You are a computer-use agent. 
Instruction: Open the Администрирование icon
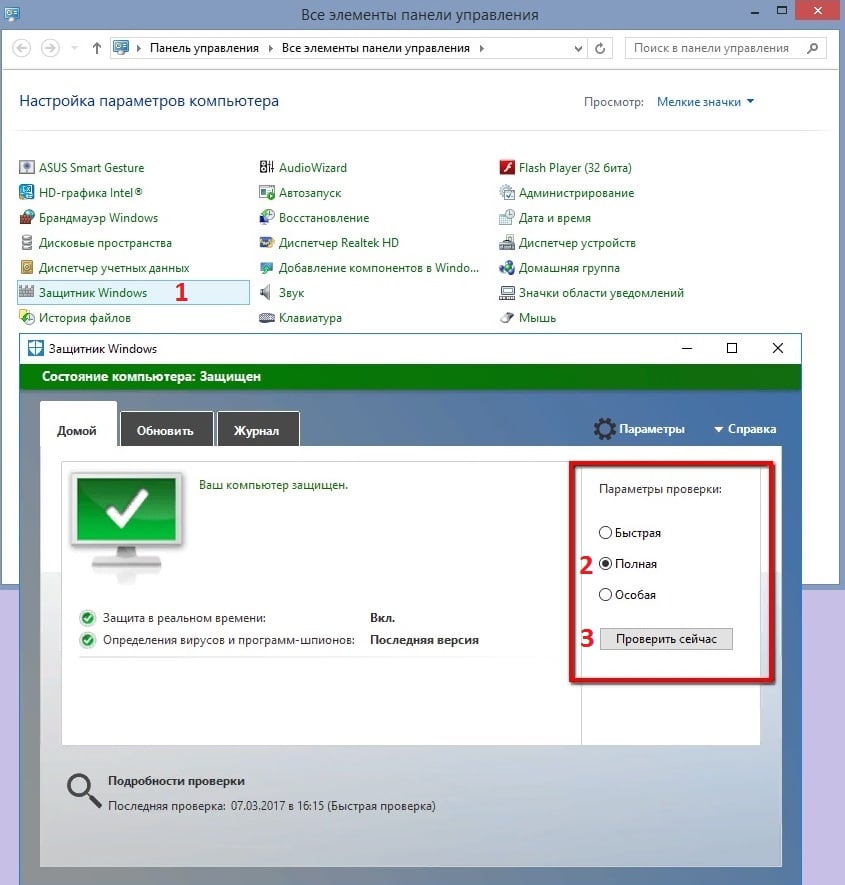tap(507, 192)
